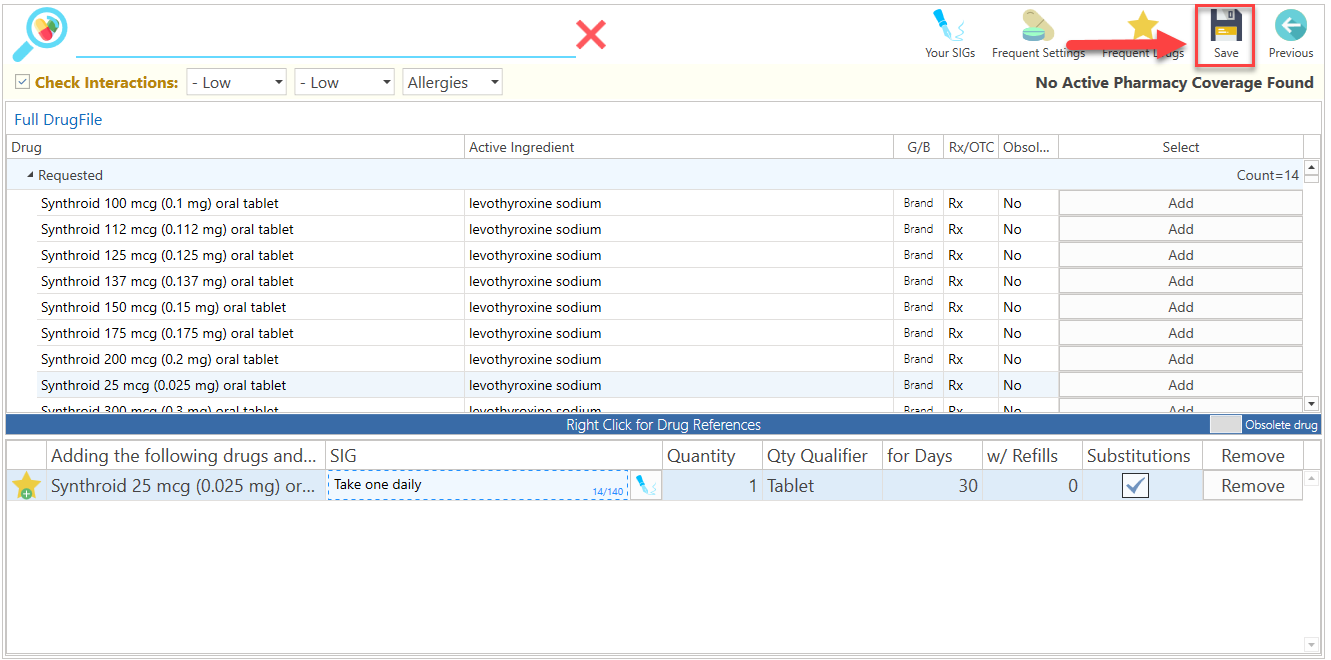
Task: Select the Synthroid 175 mcg (0.175 mg) row
Action: pyautogui.click(x=670, y=333)
